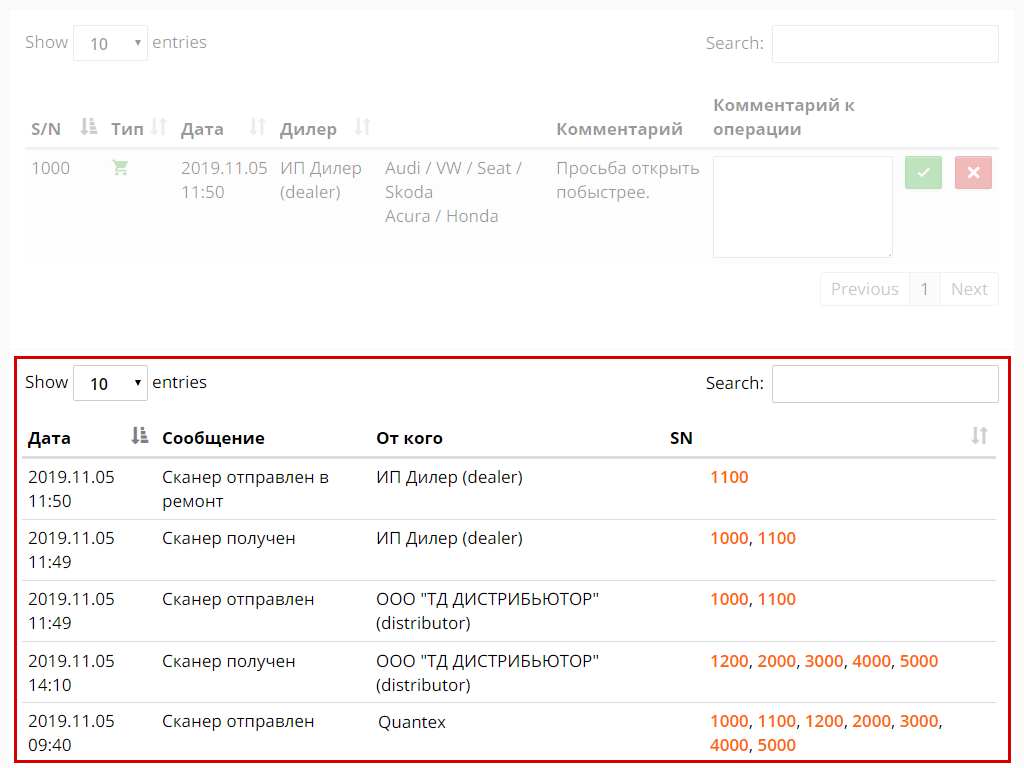Click sort arrows beside upper Дата header
The height and width of the screenshot is (768, 1024).
tap(257, 127)
